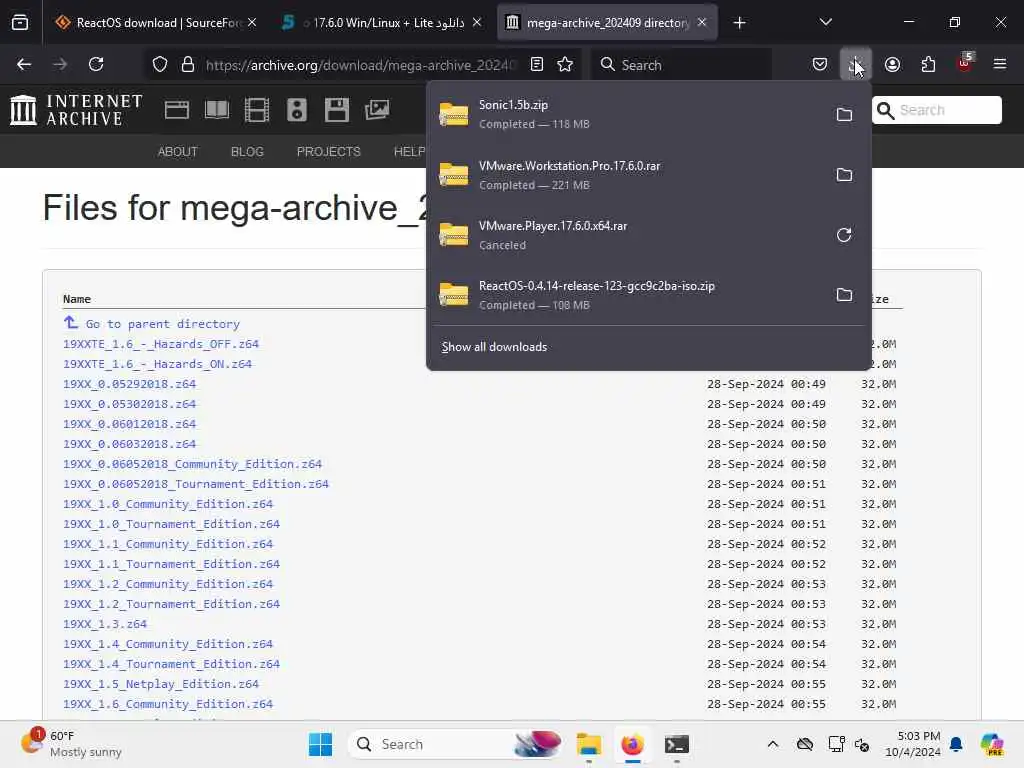Open extensions puzzle icon
The image size is (1024, 768).
click(x=928, y=64)
